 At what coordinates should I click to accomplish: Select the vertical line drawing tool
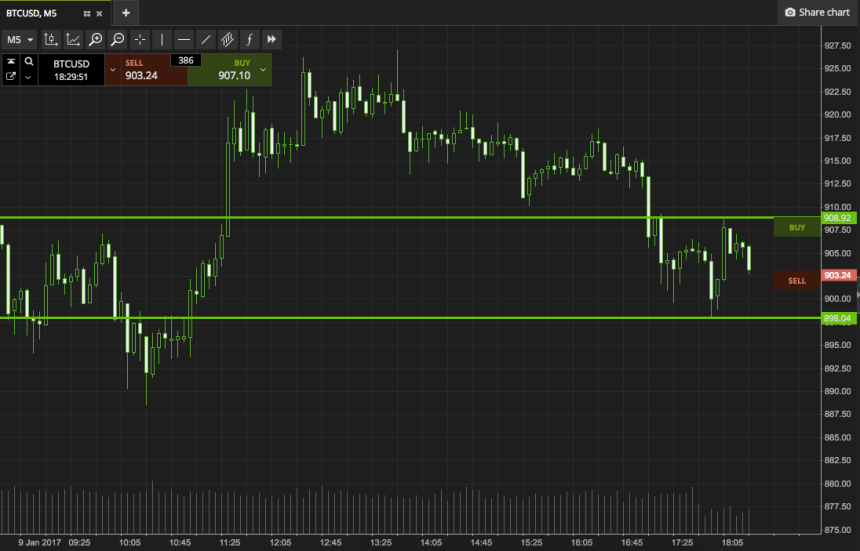click(x=162, y=39)
